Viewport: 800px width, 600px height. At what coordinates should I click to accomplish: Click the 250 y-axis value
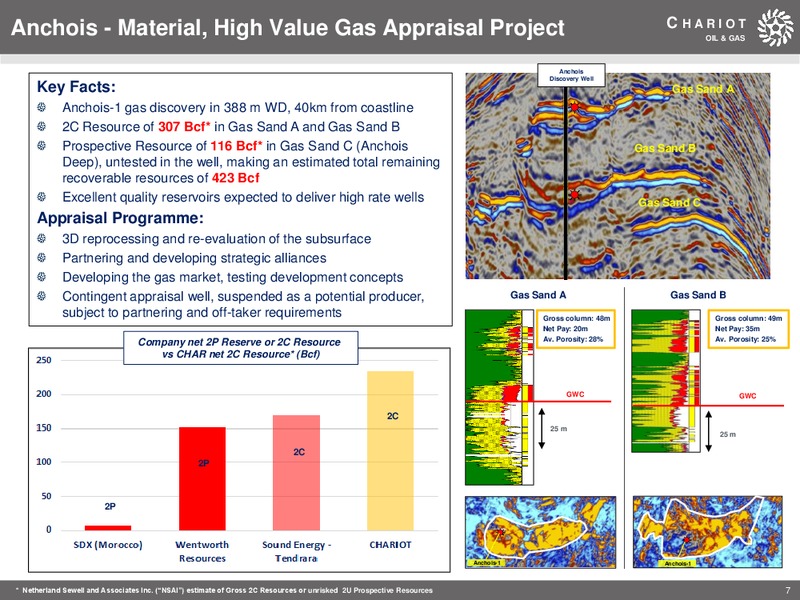click(44, 360)
